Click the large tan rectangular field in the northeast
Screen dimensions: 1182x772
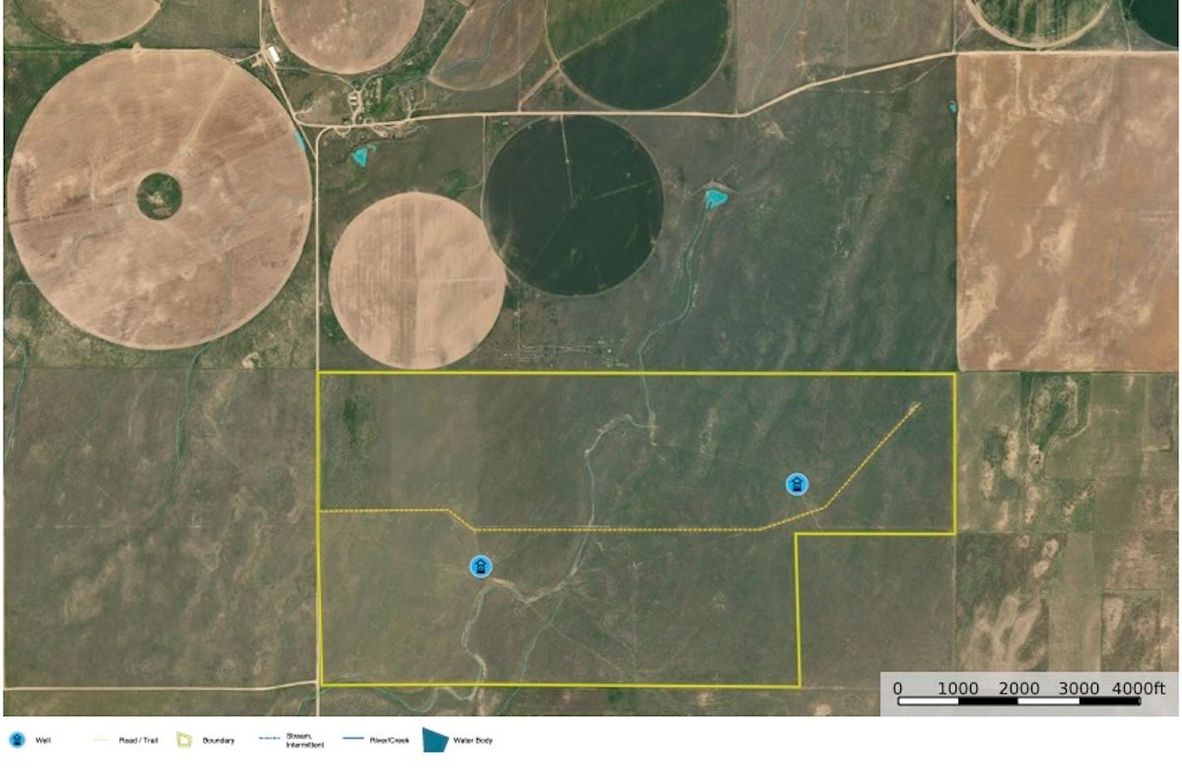[x=1066, y=210]
